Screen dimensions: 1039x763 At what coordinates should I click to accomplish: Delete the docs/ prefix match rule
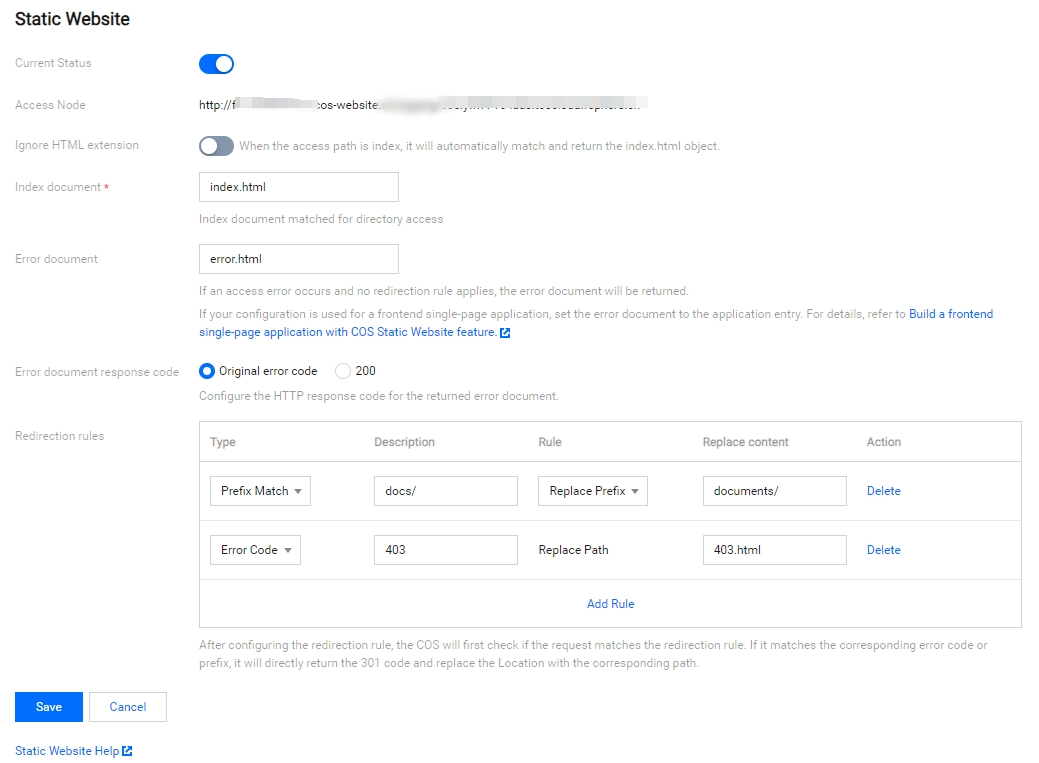pyautogui.click(x=883, y=491)
